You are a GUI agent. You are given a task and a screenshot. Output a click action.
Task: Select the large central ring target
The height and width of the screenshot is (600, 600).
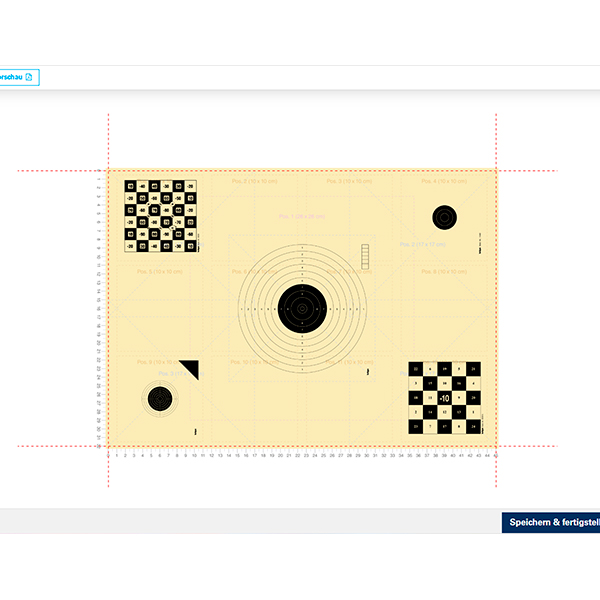301,306
